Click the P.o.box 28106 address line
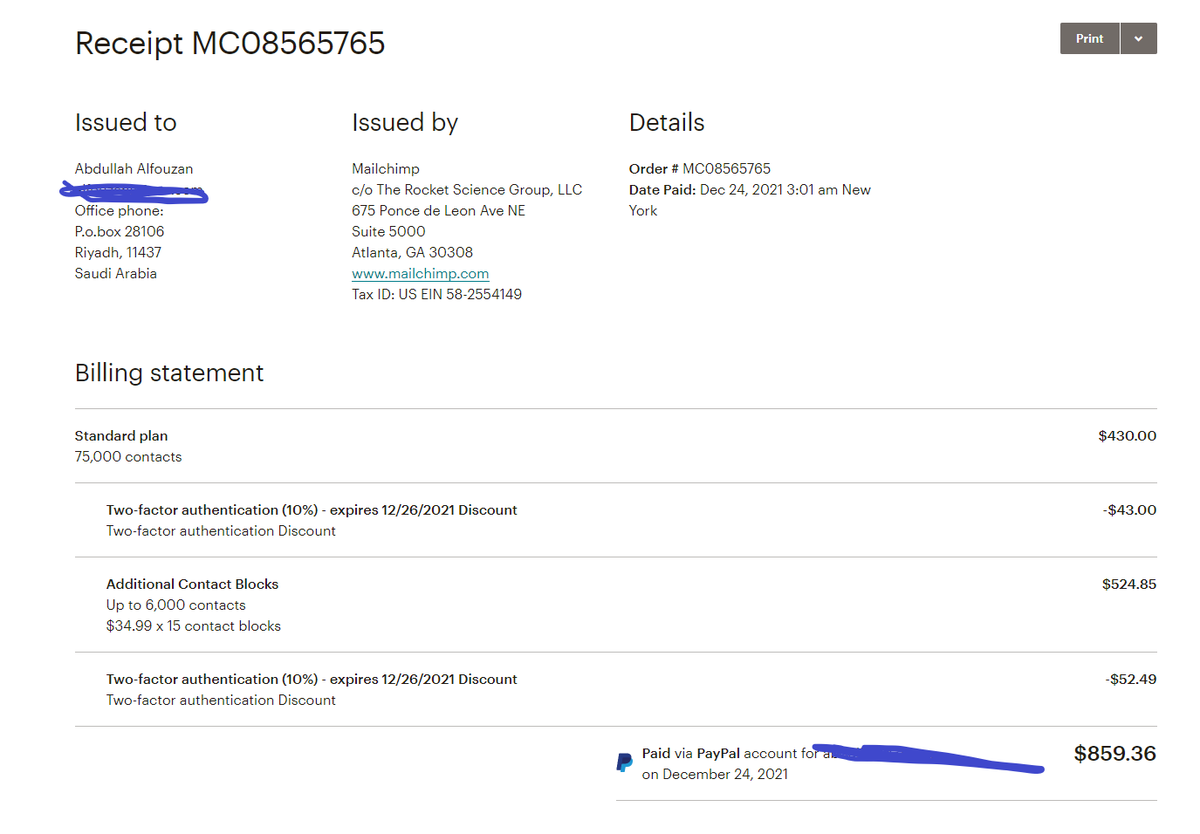 point(120,231)
